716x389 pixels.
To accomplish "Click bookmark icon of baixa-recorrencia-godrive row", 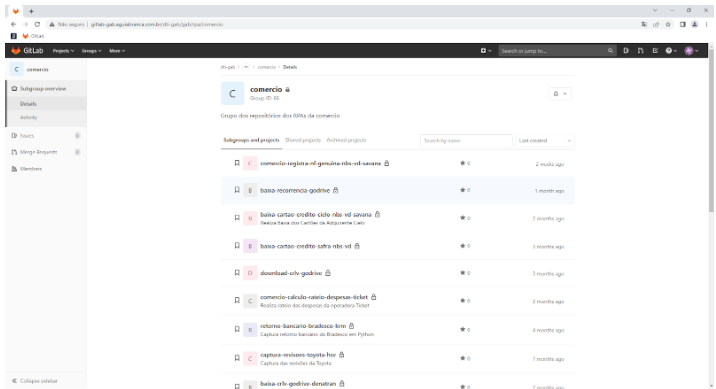I will pyautogui.click(x=237, y=190).
